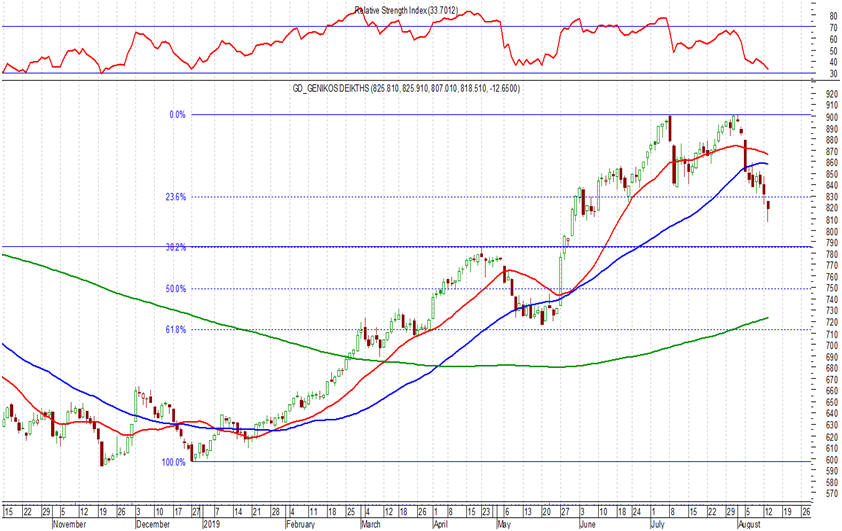
Task: Click the August month label
Action: pyautogui.click(x=751, y=524)
